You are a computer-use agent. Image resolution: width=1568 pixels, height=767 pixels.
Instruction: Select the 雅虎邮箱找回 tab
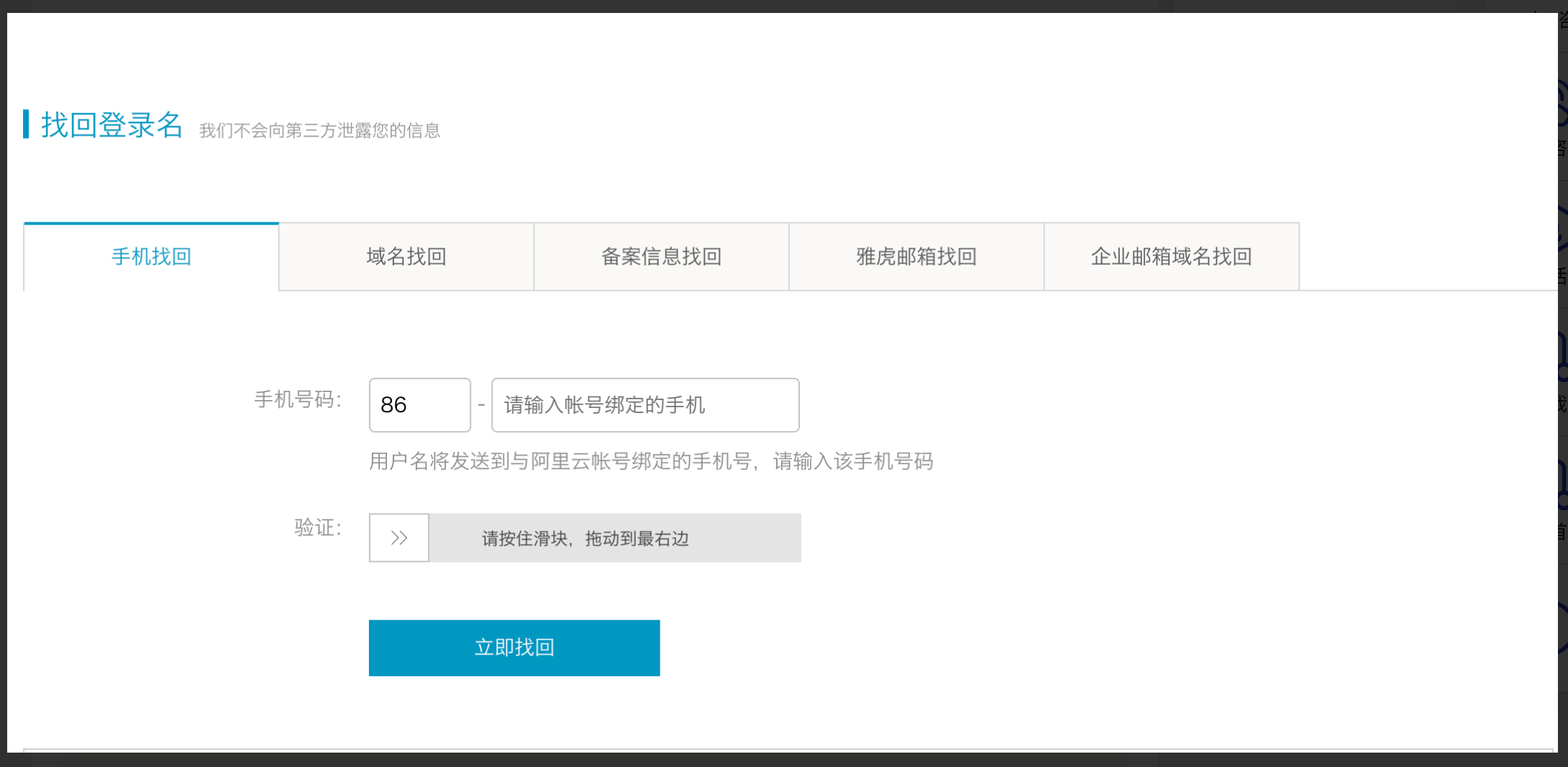pyautogui.click(x=916, y=256)
